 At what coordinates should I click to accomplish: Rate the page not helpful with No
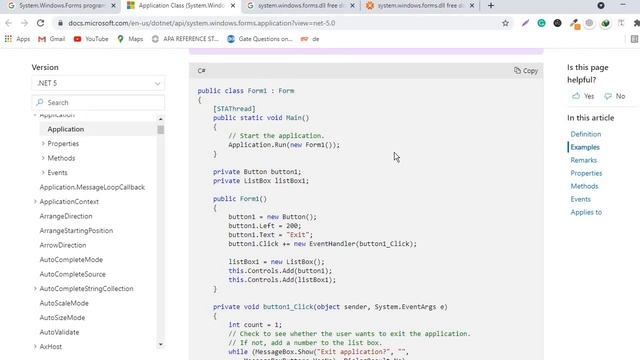pos(615,96)
